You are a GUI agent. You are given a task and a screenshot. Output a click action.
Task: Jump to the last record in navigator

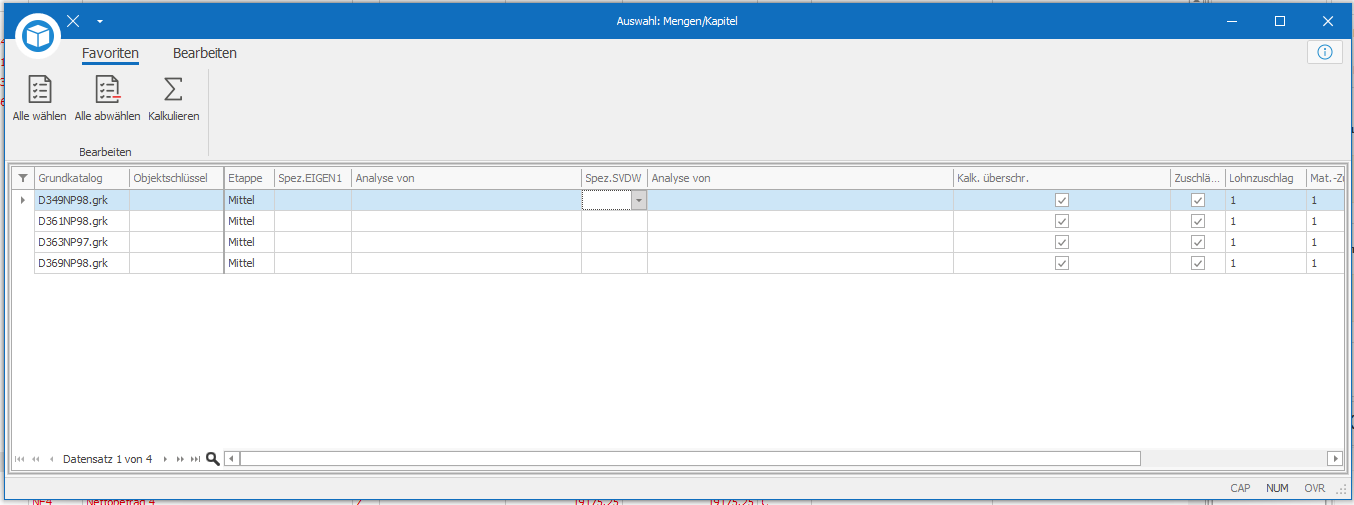(195, 459)
